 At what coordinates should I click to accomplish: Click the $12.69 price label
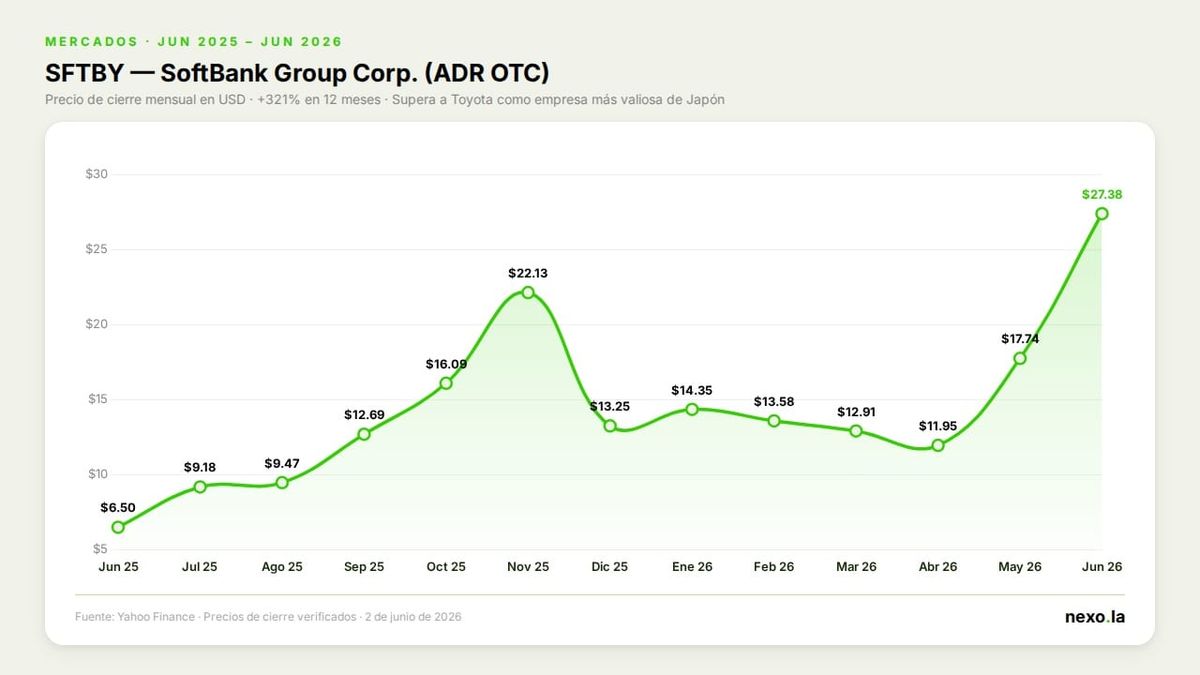click(x=364, y=415)
